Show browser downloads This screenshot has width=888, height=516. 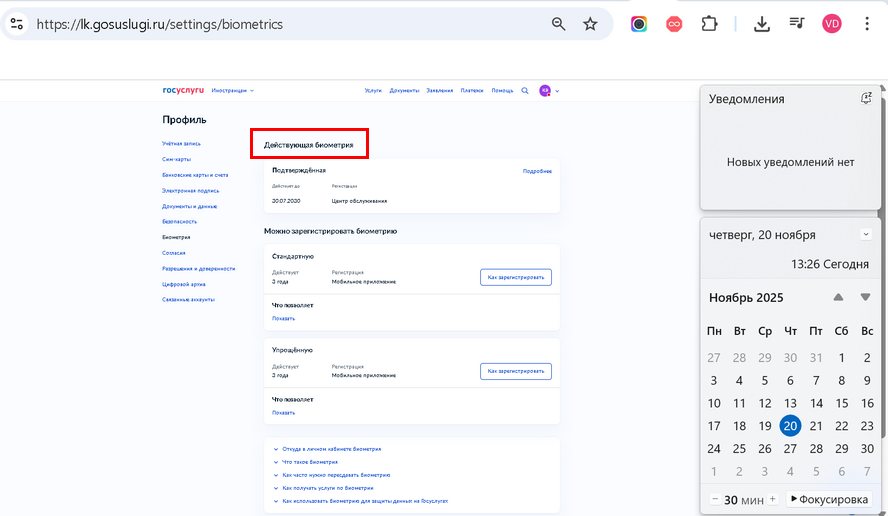(762, 24)
